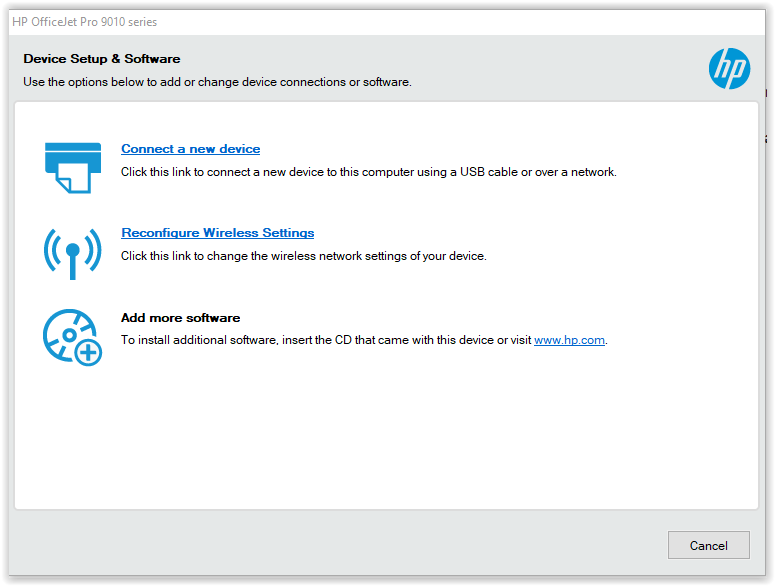This screenshot has width=775, height=586.
Task: Click the 'Use the options below' instruction text
Action: (217, 82)
